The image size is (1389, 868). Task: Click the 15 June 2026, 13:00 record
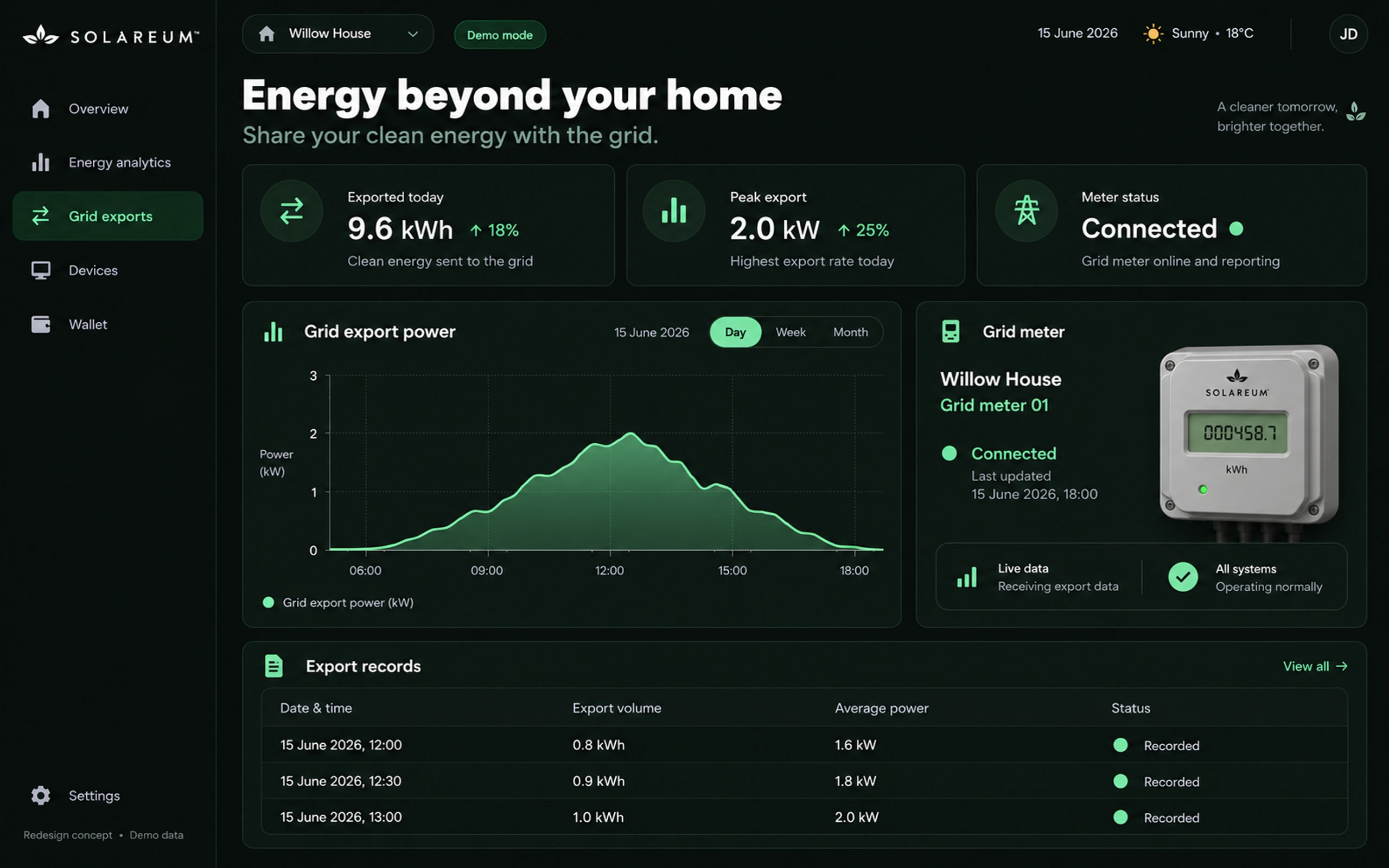(804, 817)
